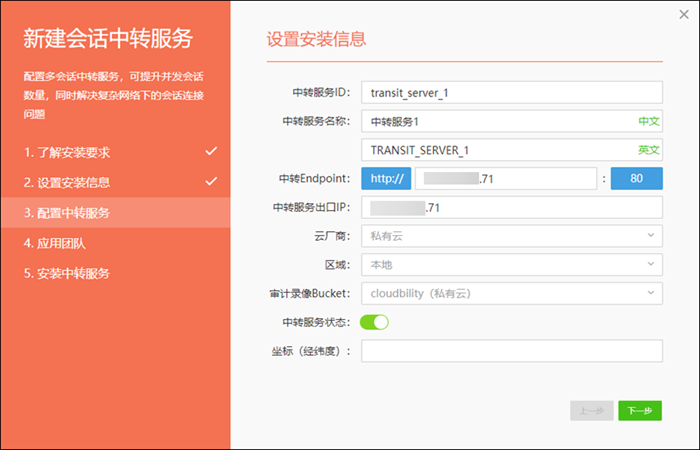Expand the 区域 dropdown

(x=512, y=265)
